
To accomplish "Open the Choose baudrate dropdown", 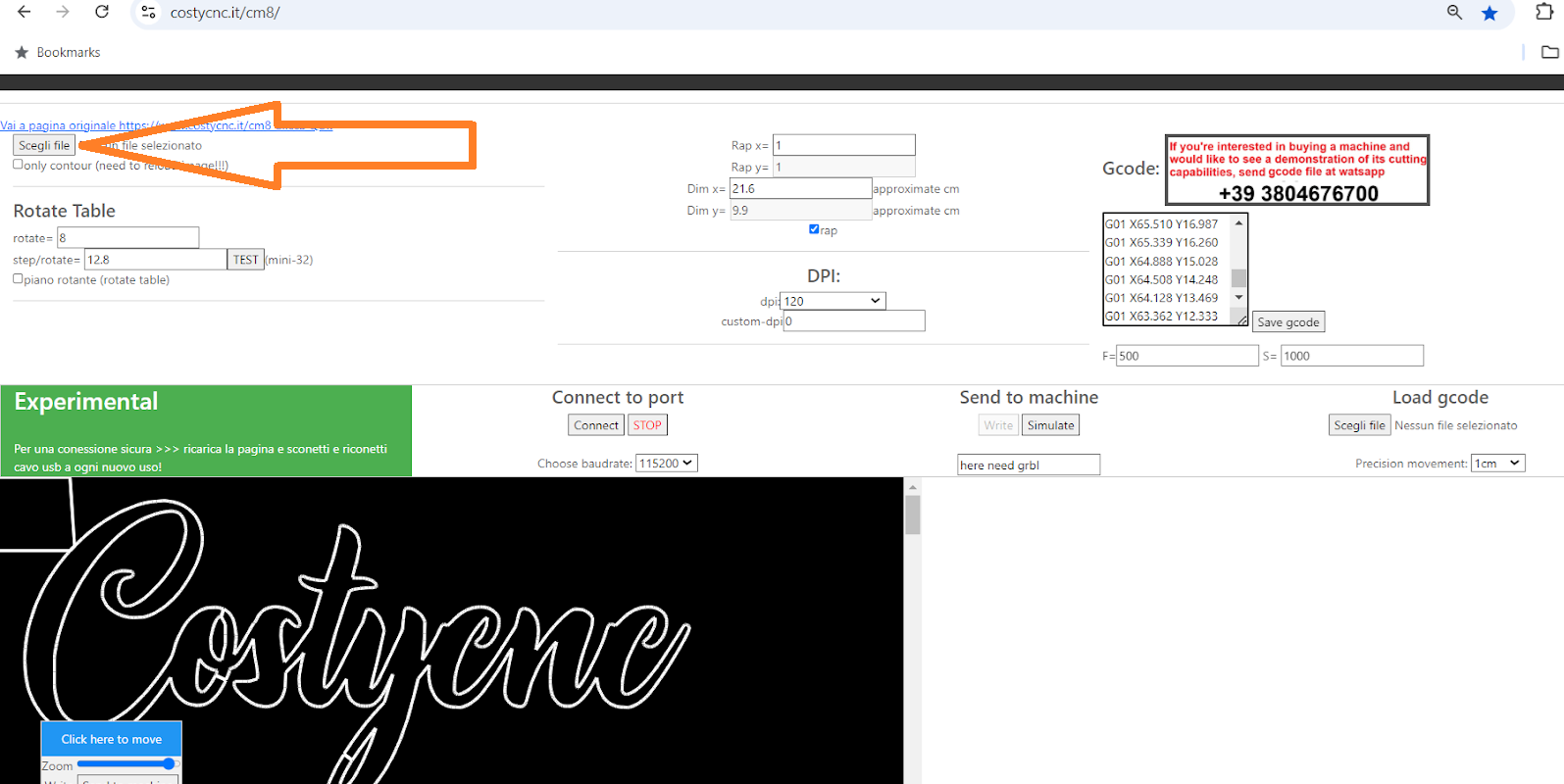I will tap(666, 463).
